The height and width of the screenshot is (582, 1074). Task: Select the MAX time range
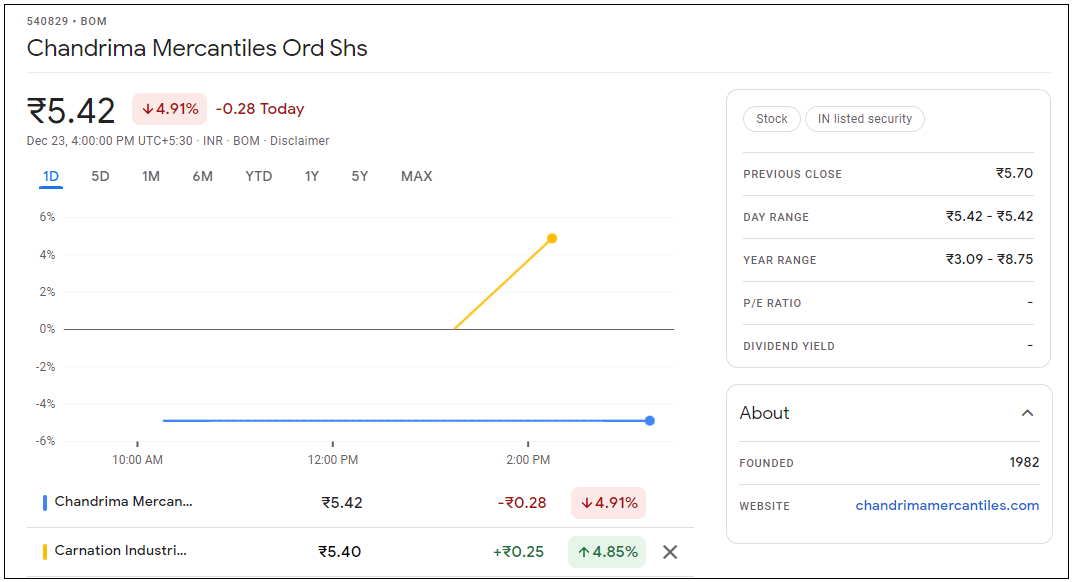417,177
